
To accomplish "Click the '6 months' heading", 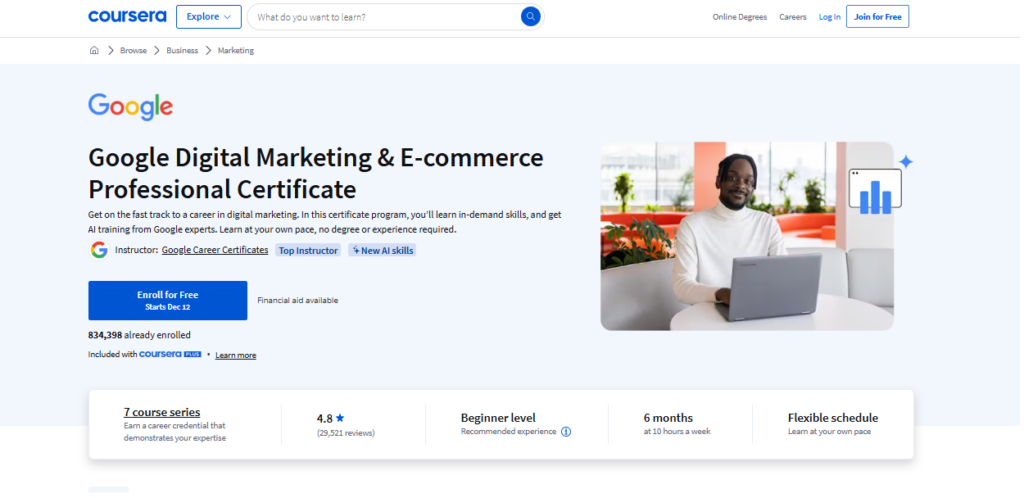I will [x=668, y=418].
